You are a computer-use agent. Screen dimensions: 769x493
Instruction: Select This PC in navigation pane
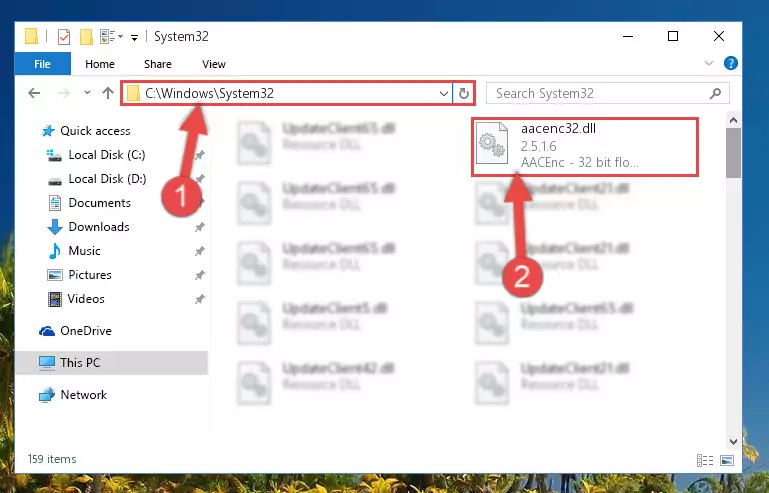coord(112,363)
